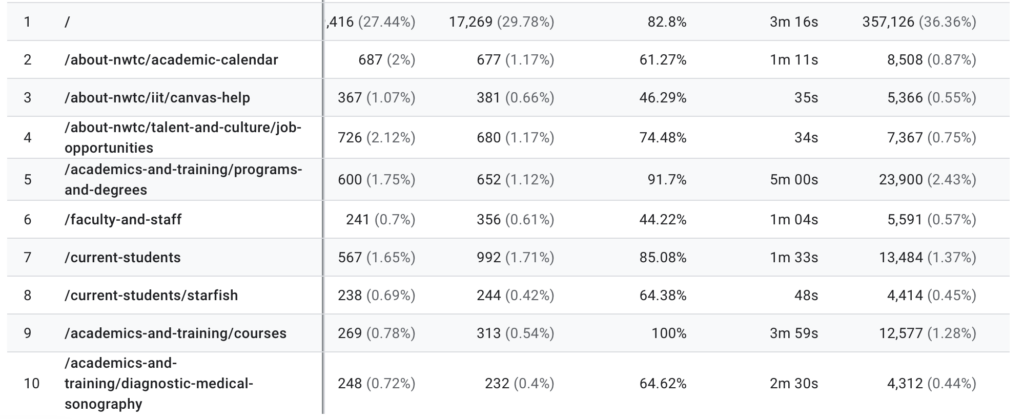Select the /academics-and-training/courses path
1024x419 pixels.
(x=175, y=333)
